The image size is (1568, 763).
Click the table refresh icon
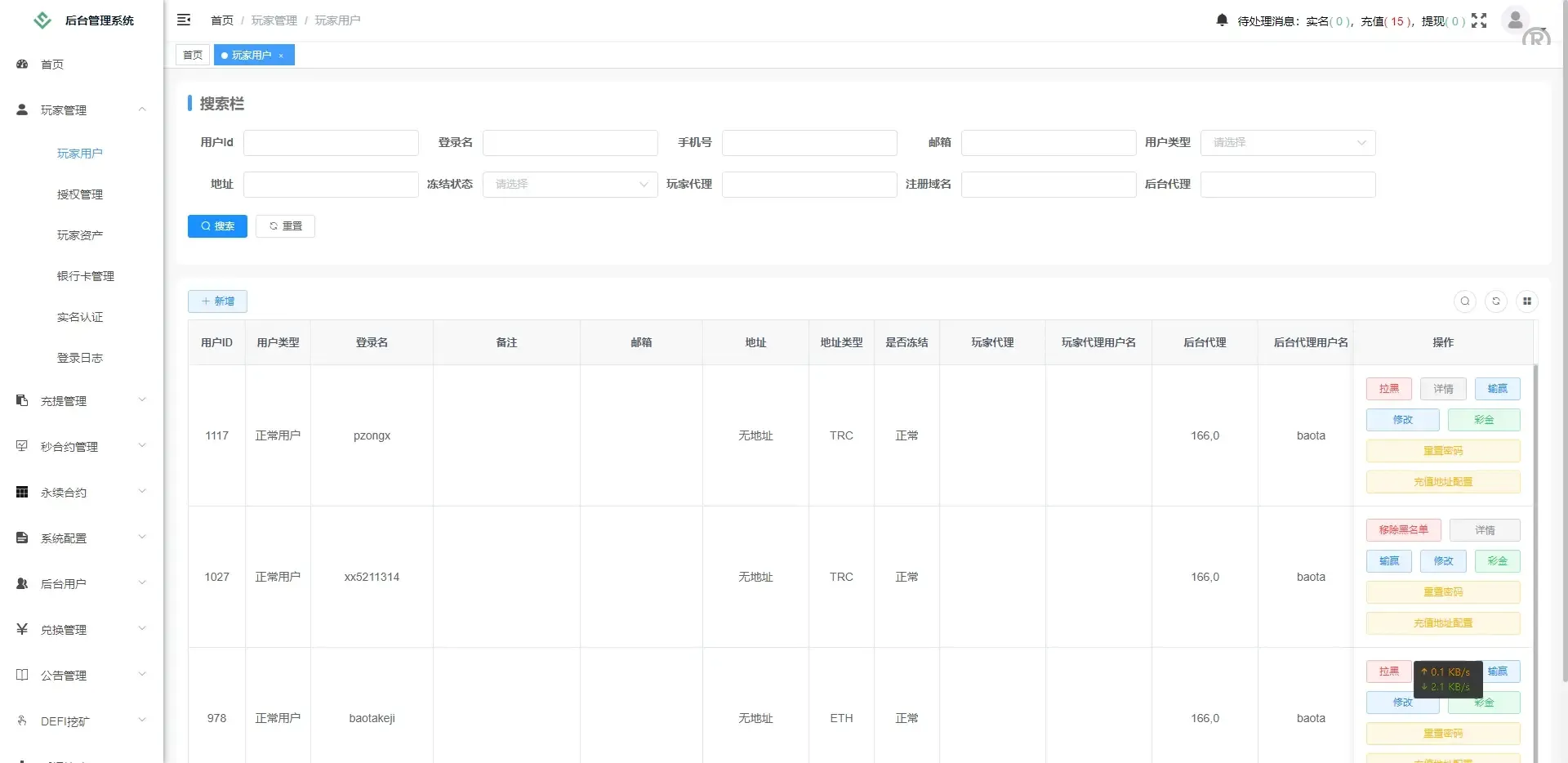[1496, 301]
